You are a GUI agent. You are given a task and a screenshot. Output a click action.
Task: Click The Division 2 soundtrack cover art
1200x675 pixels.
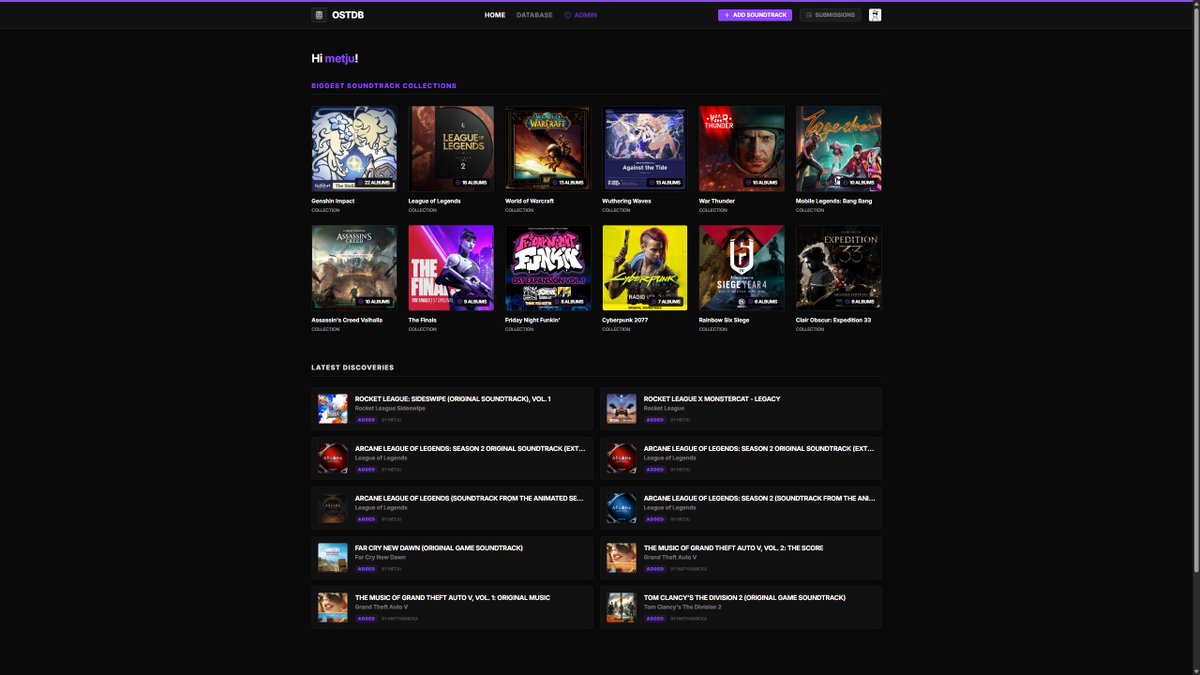622,608
